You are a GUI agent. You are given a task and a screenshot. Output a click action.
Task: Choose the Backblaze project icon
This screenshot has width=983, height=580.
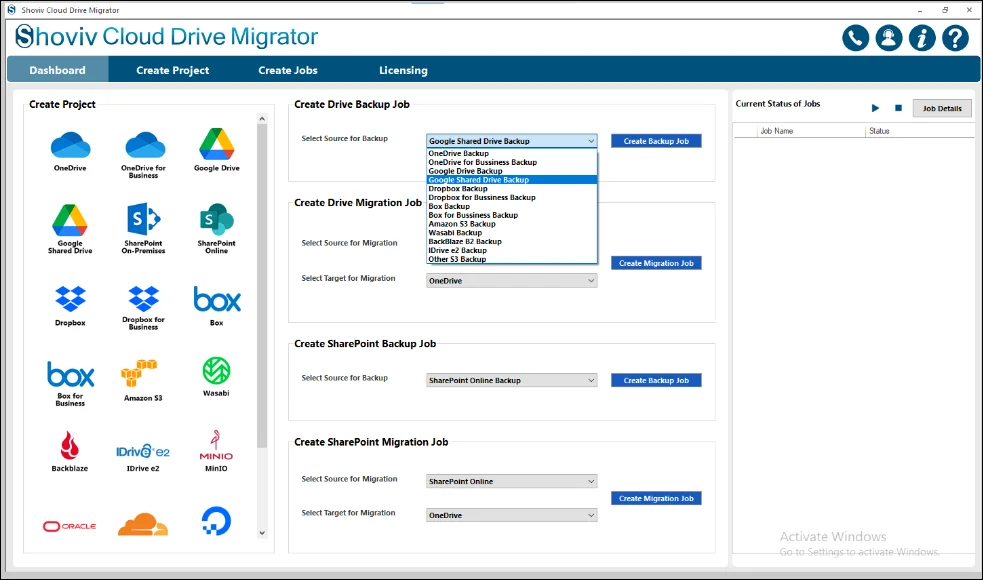click(70, 445)
